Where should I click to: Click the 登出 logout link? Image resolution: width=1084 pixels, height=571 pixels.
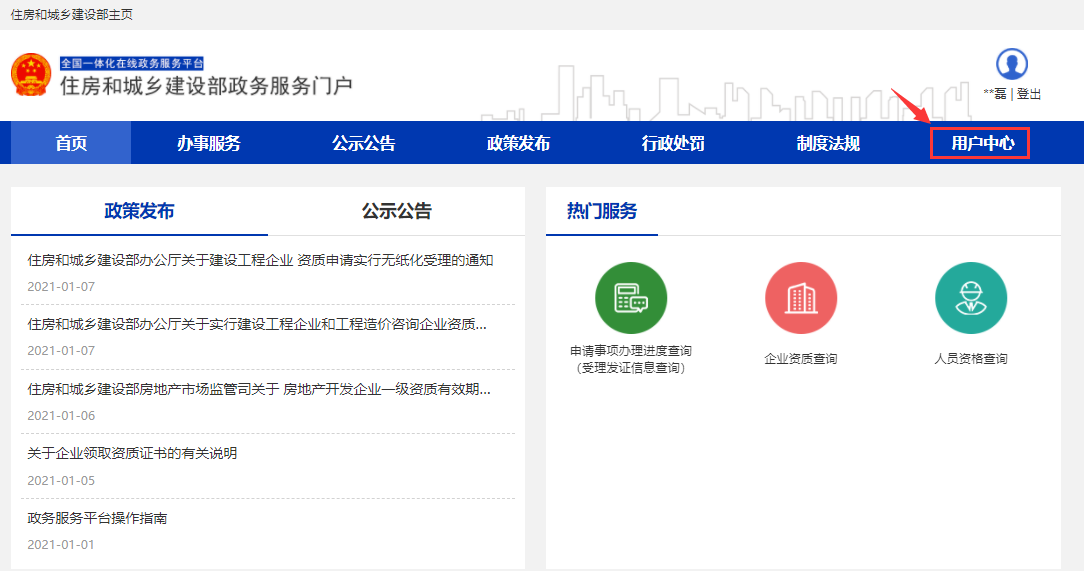click(x=1029, y=94)
